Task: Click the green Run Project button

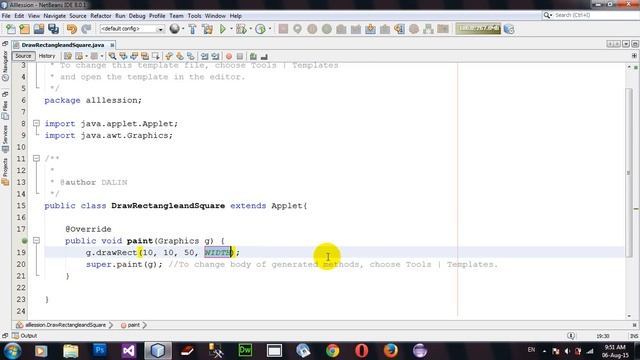Action: tap(223, 29)
